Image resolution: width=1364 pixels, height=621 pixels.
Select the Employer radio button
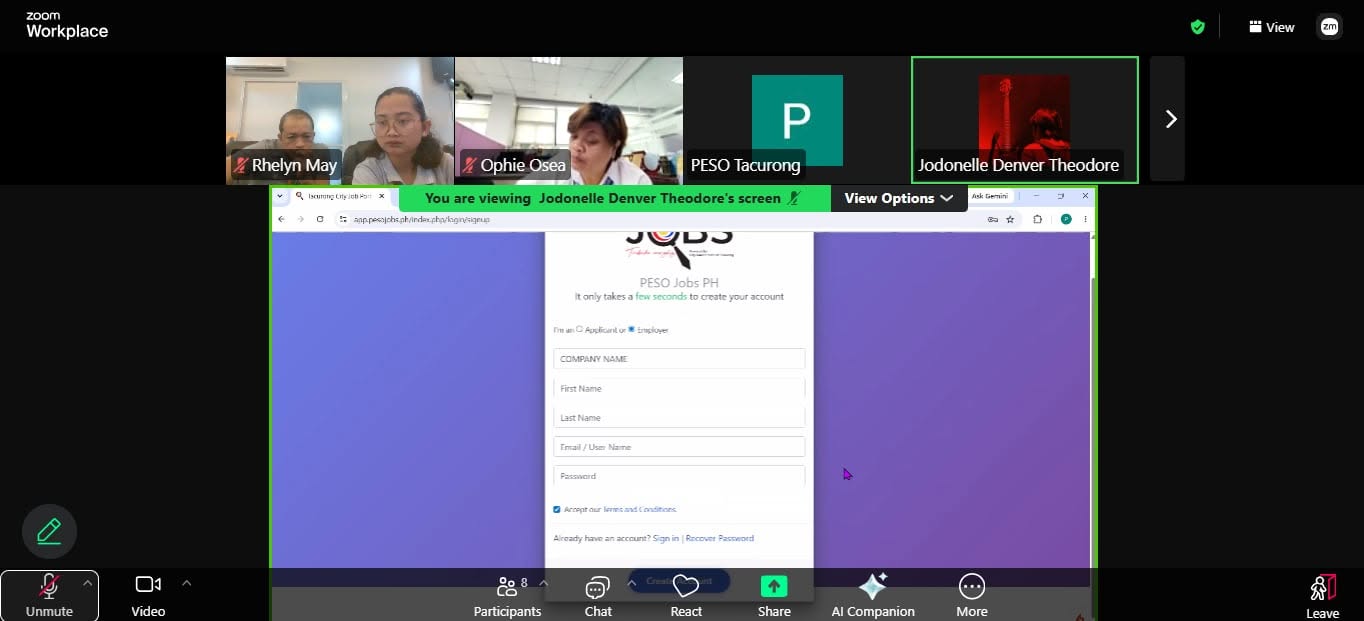click(632, 329)
